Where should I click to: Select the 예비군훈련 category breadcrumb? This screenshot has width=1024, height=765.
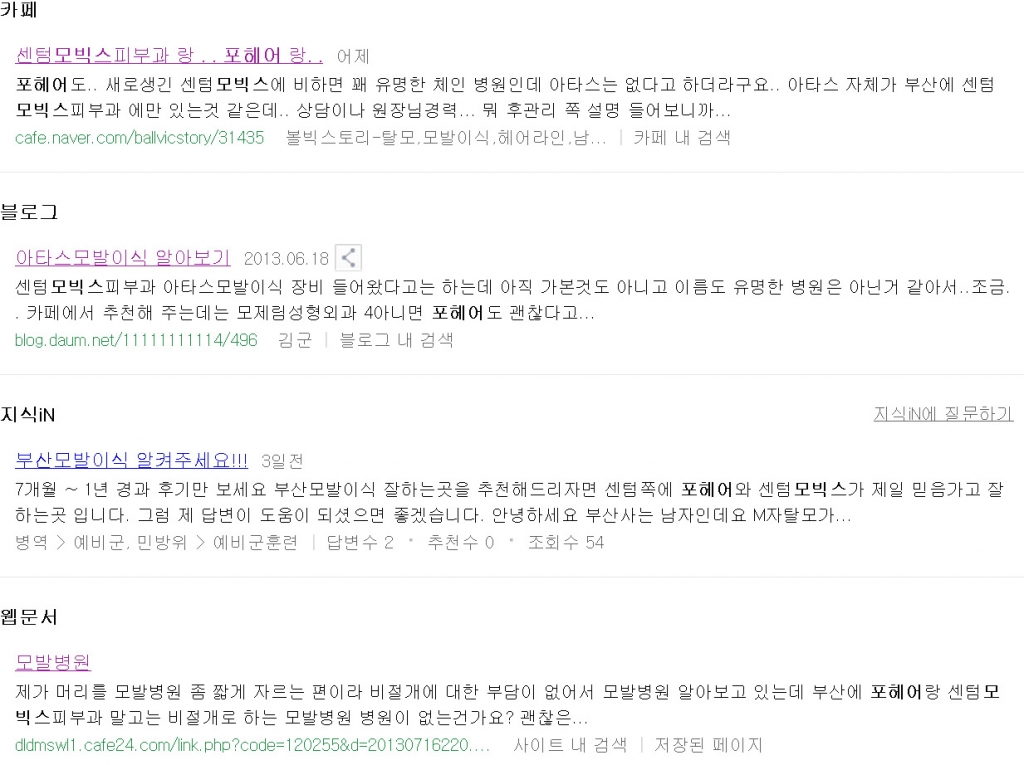[255, 543]
